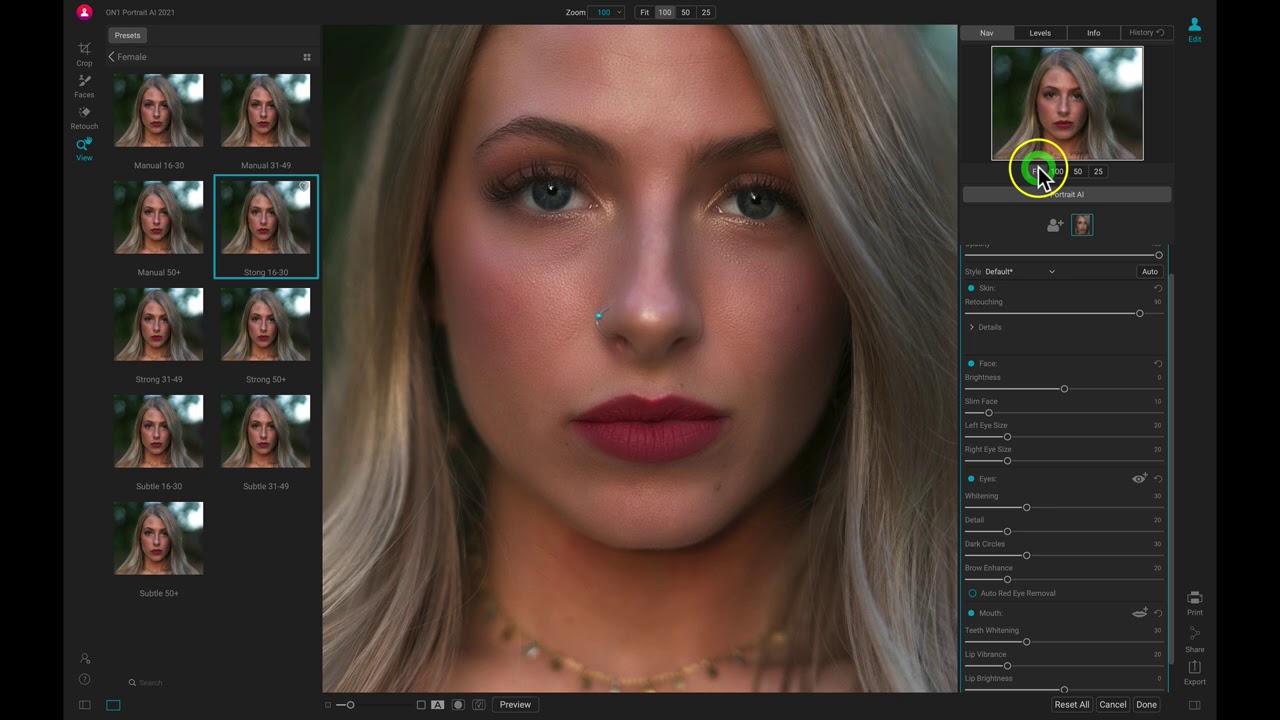The image size is (1280, 720).
Task: Click the Share icon
Action: [x=1194, y=638]
